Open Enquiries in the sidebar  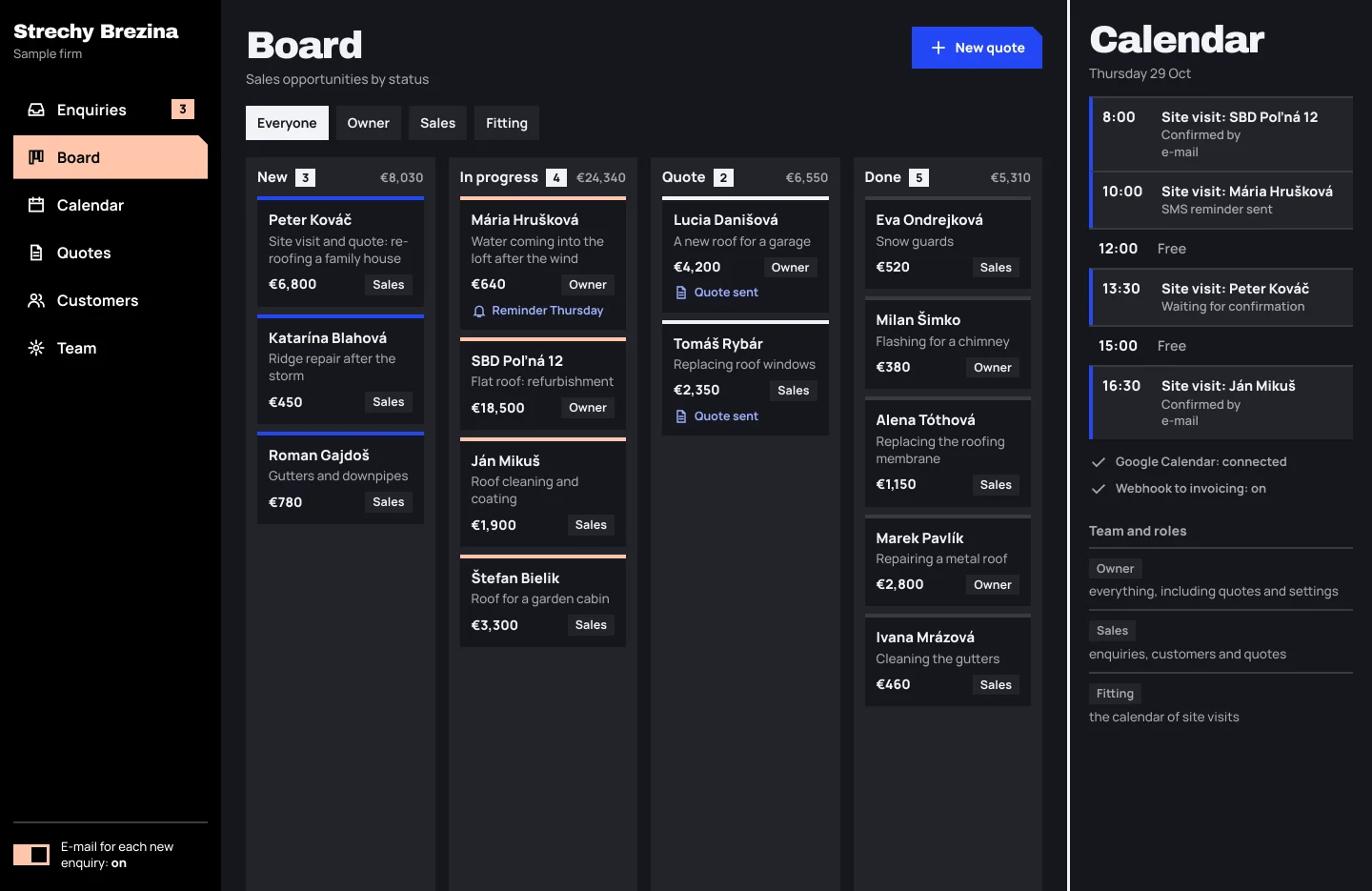pos(111,110)
